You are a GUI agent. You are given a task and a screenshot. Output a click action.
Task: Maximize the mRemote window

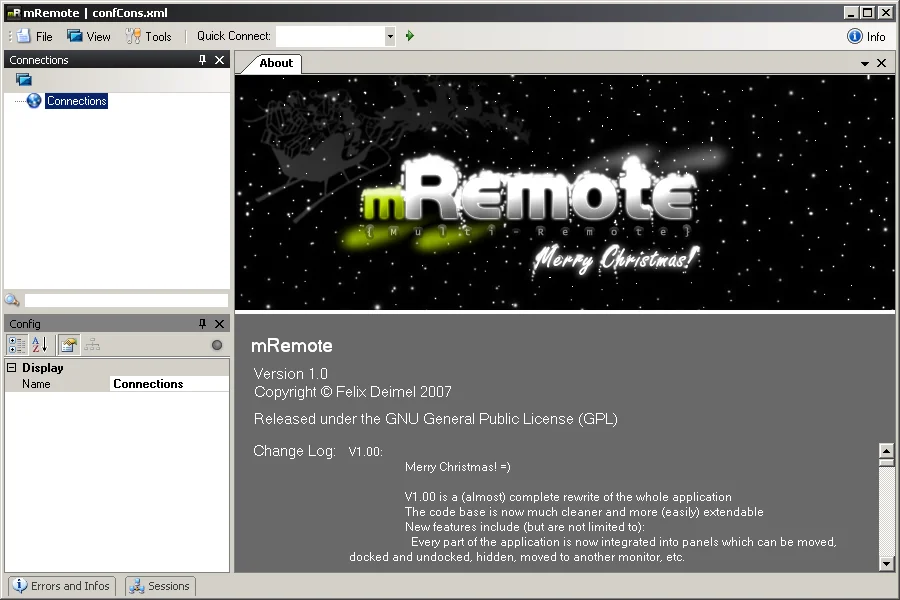pos(868,13)
